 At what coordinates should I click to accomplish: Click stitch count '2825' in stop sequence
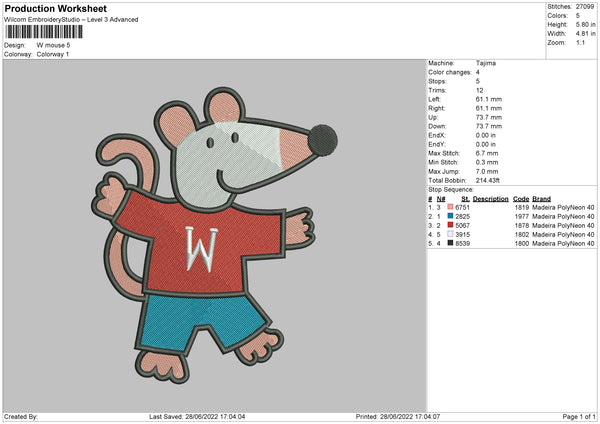pos(462,217)
